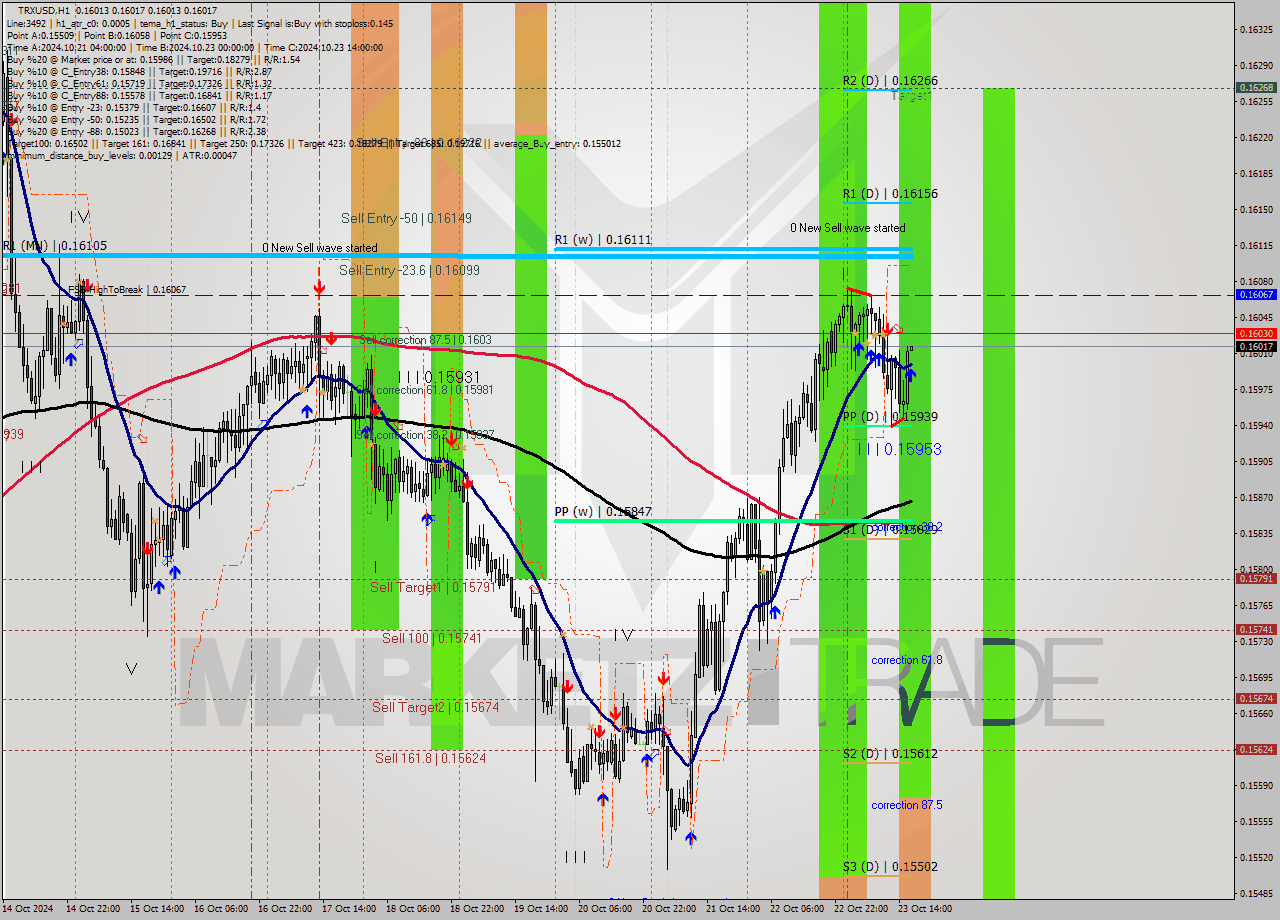
Task: Click the '21 Oct 14:00' time axis label
Action: tap(733, 909)
